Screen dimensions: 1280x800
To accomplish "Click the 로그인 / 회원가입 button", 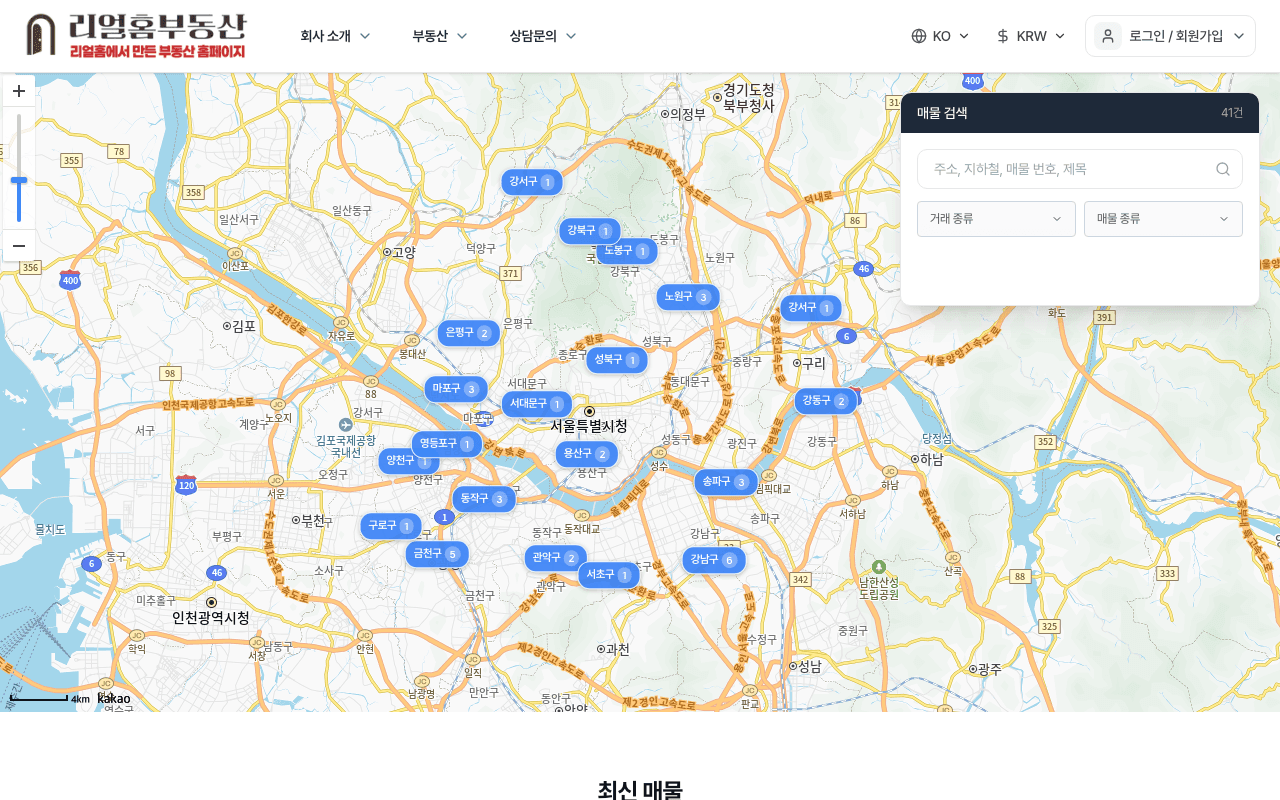I will coord(1170,36).
